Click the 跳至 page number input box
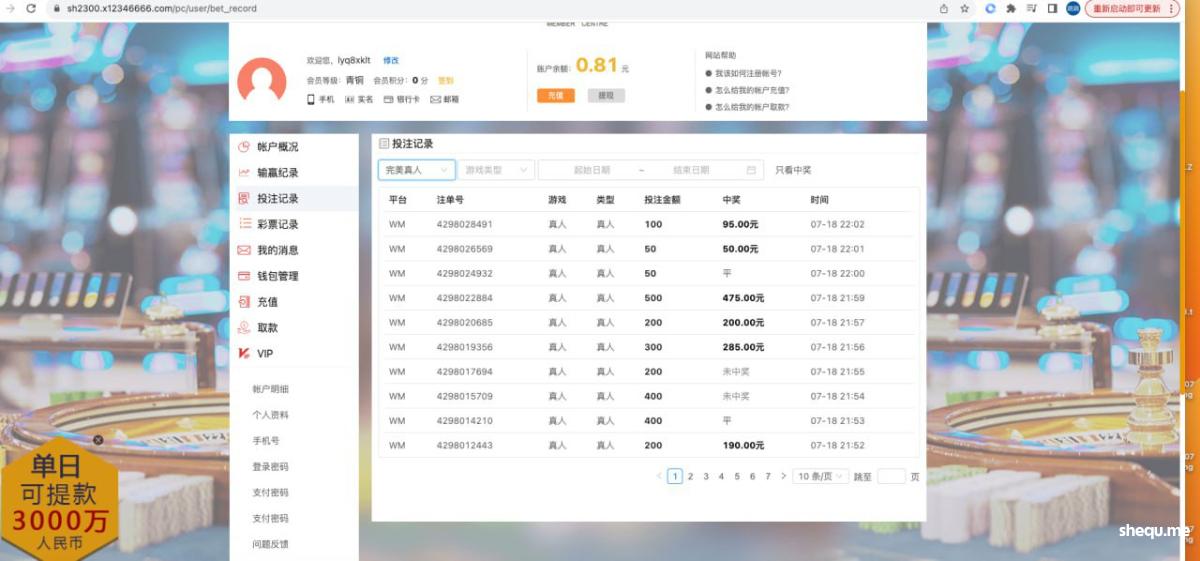The height and width of the screenshot is (561, 1200). pos(891,477)
